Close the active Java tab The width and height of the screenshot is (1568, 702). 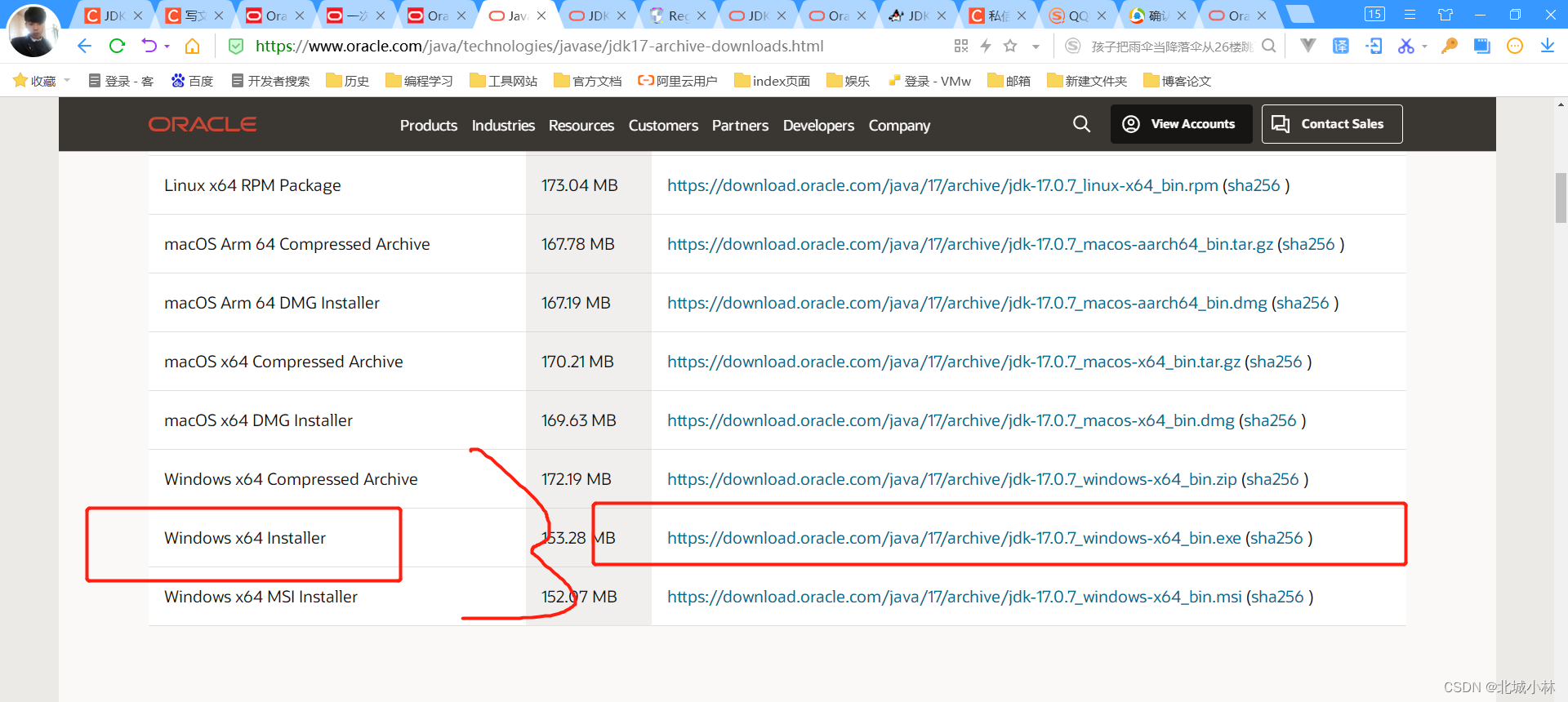coord(541,16)
